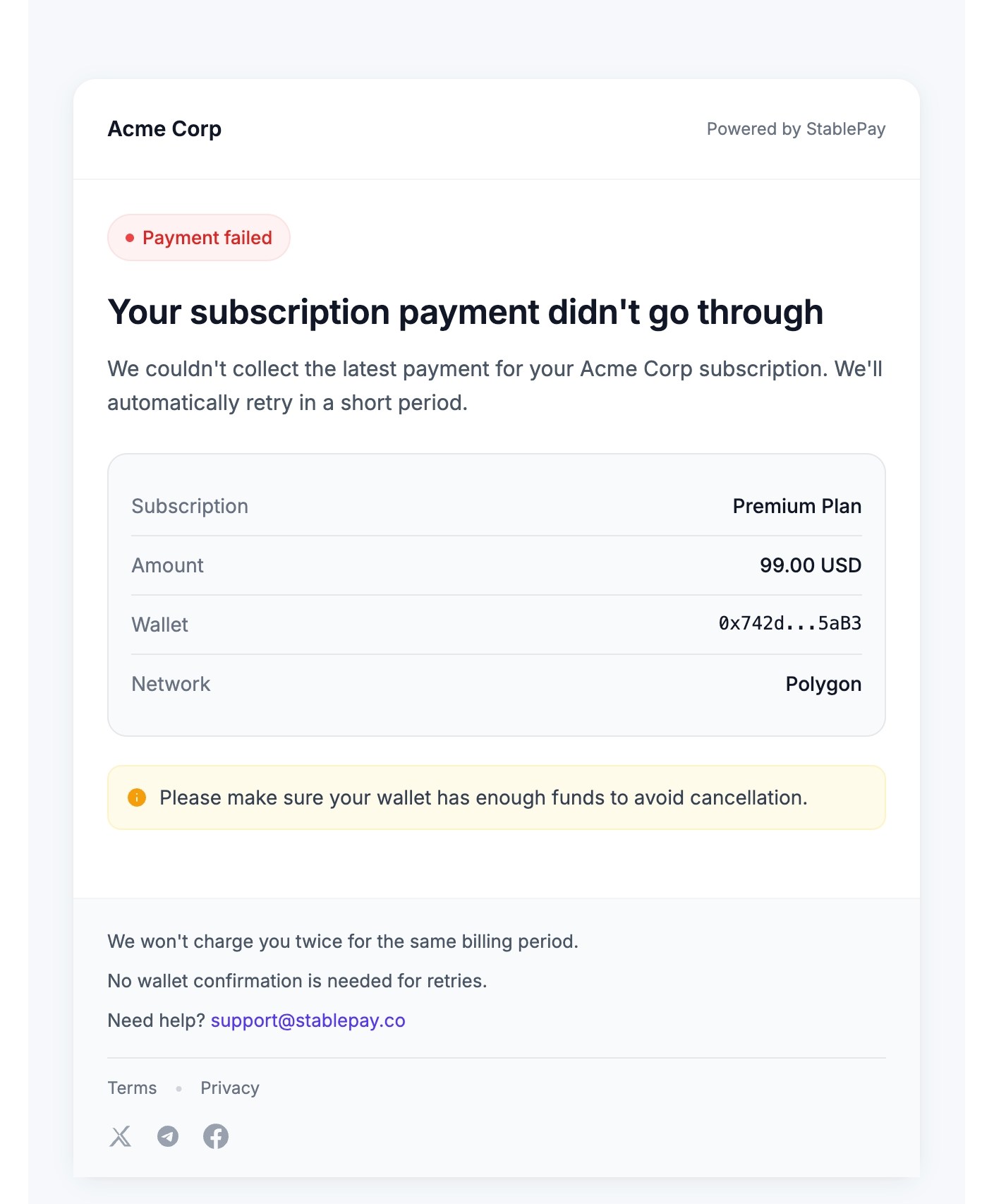This screenshot has height=1204, width=1006.
Task: Click the Telegram social icon
Action: (168, 1136)
